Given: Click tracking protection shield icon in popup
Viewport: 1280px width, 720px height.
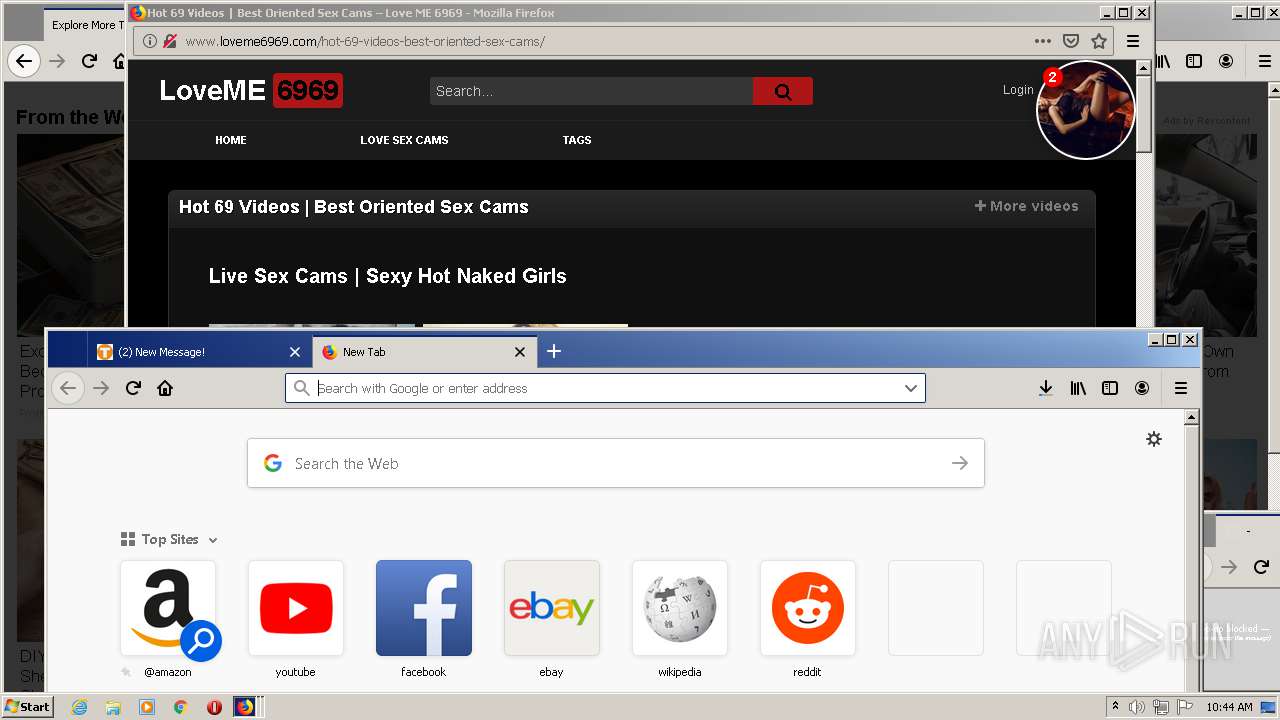Looking at the screenshot, I should (170, 41).
